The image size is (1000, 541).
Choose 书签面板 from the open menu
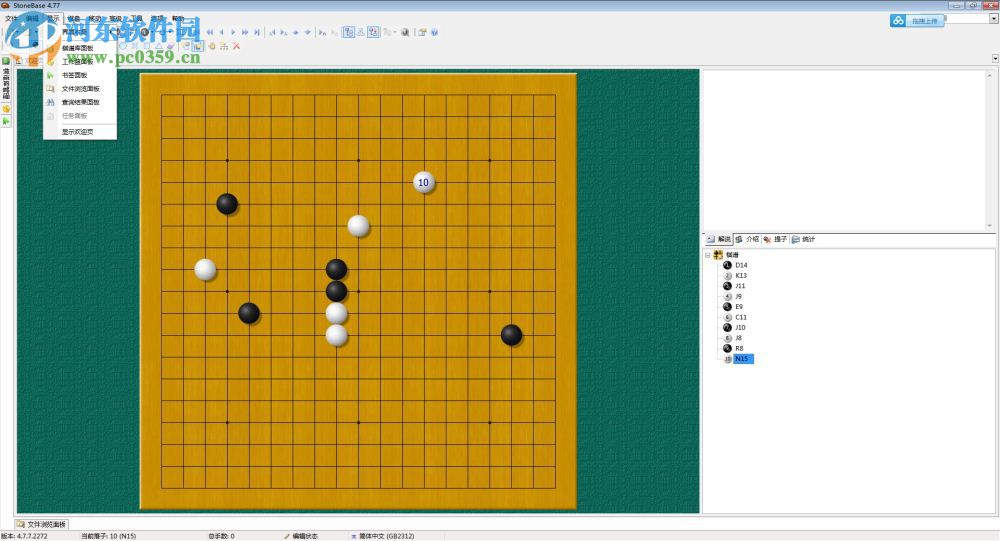coord(74,75)
